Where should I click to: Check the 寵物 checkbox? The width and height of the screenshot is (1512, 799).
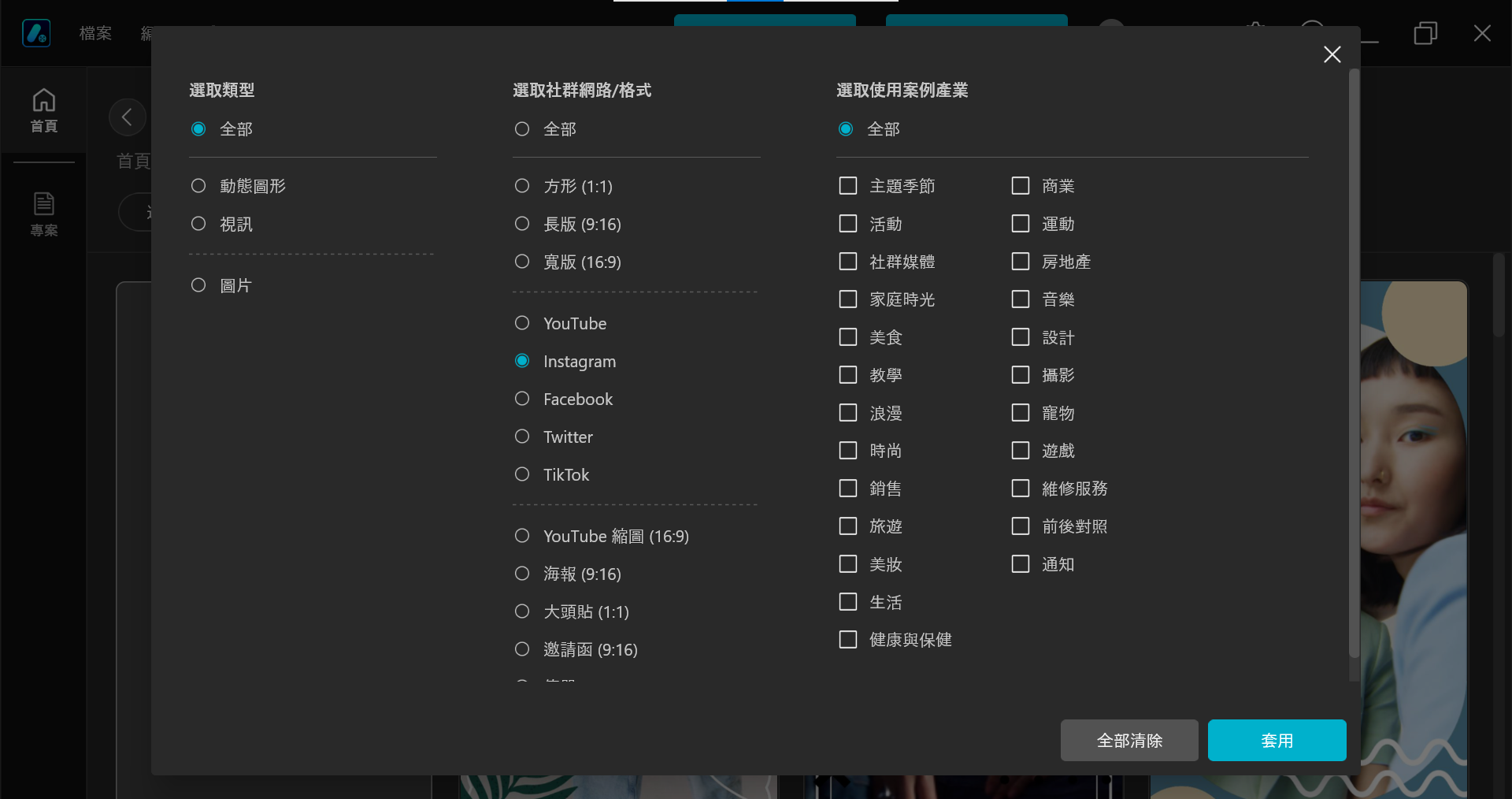[1021, 413]
